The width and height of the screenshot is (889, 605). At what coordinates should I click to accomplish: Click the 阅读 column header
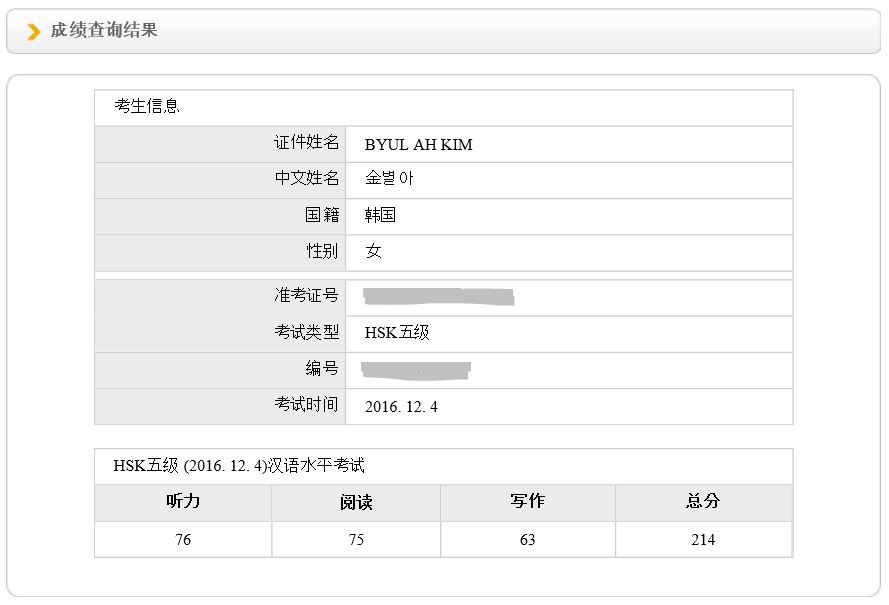click(356, 503)
